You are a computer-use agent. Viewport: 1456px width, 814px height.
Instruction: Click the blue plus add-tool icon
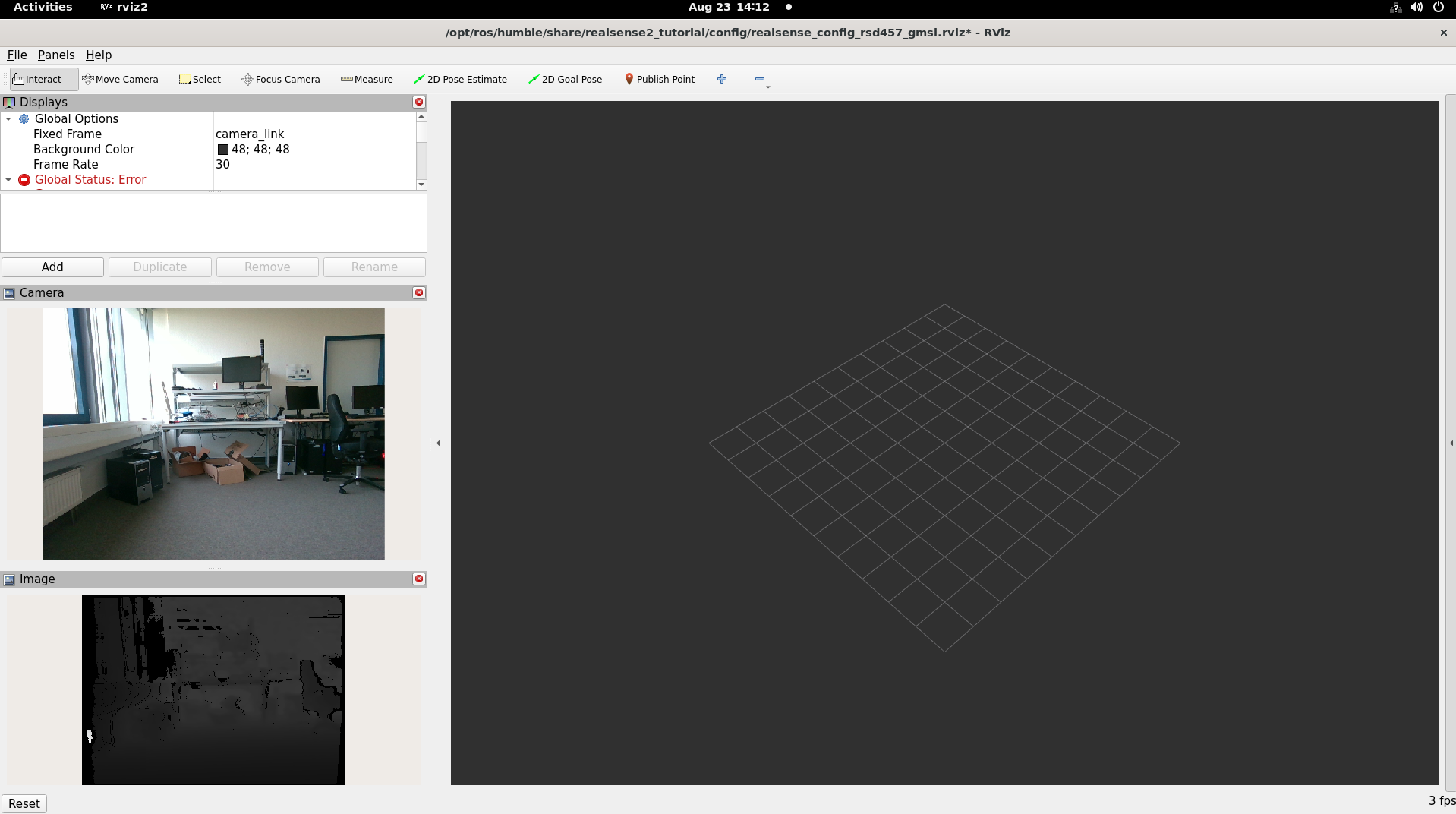tap(722, 79)
